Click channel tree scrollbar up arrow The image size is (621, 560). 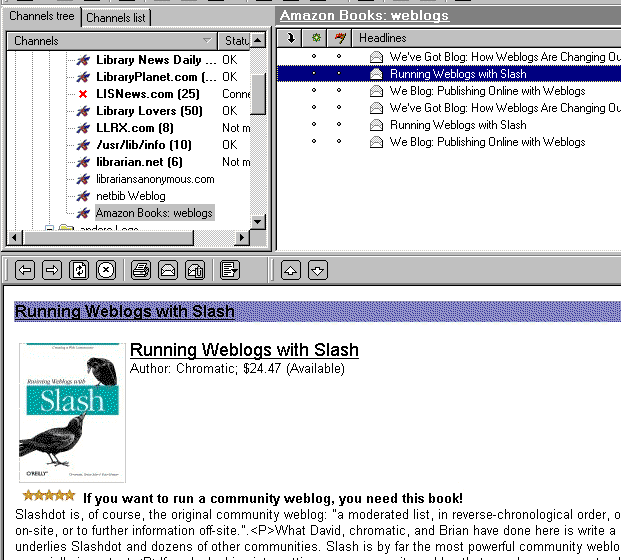click(x=258, y=40)
